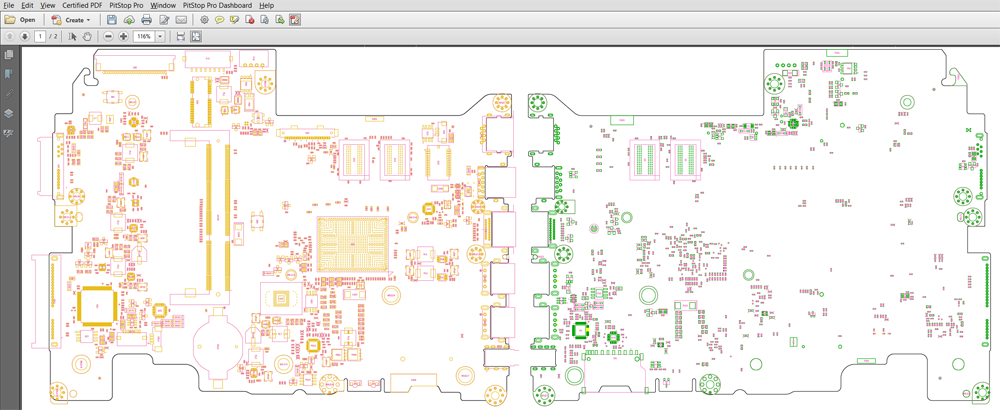Open the Certified PDF menu
Screen dimensions: 1000x410
point(82,5)
